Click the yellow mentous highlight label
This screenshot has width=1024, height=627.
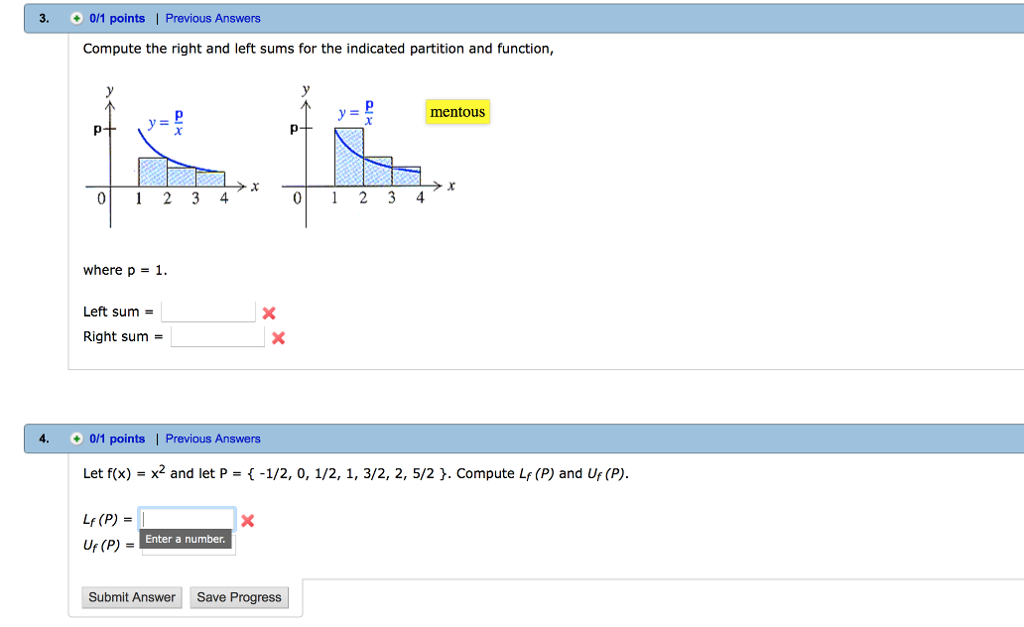pos(457,112)
